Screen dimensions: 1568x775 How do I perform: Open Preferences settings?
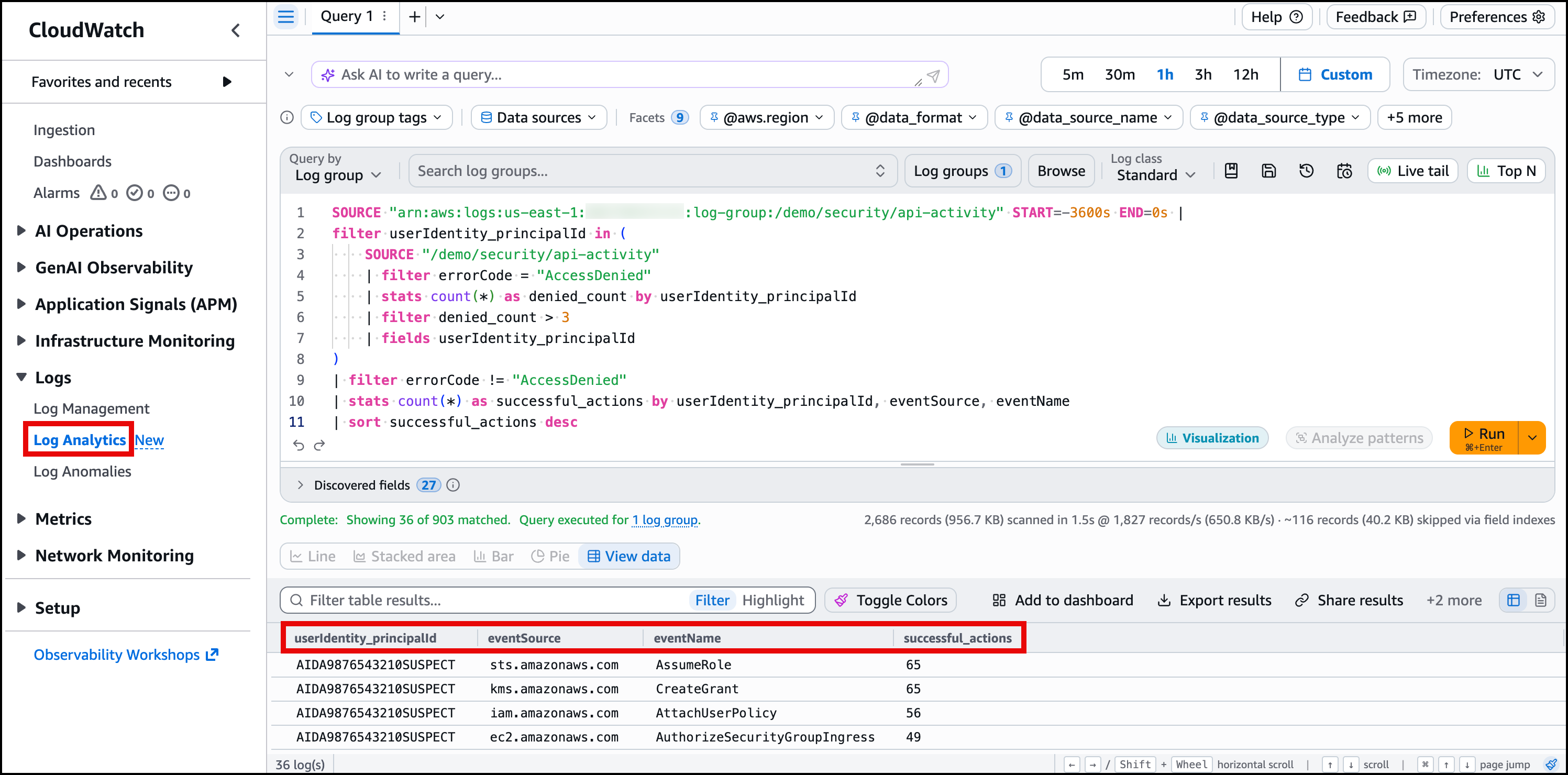click(1497, 17)
